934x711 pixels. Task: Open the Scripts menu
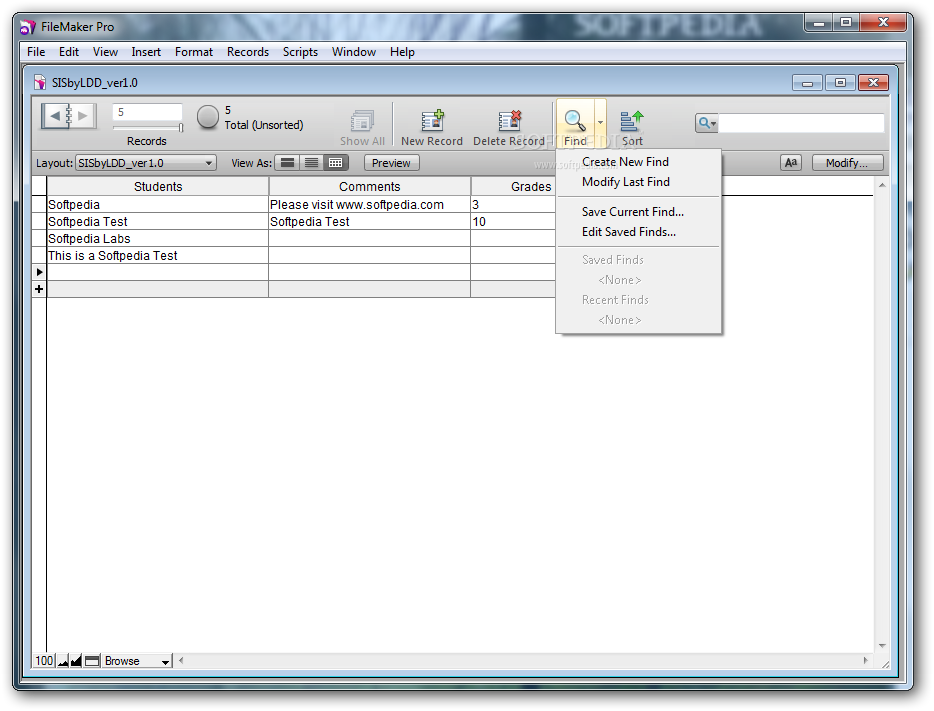(300, 52)
